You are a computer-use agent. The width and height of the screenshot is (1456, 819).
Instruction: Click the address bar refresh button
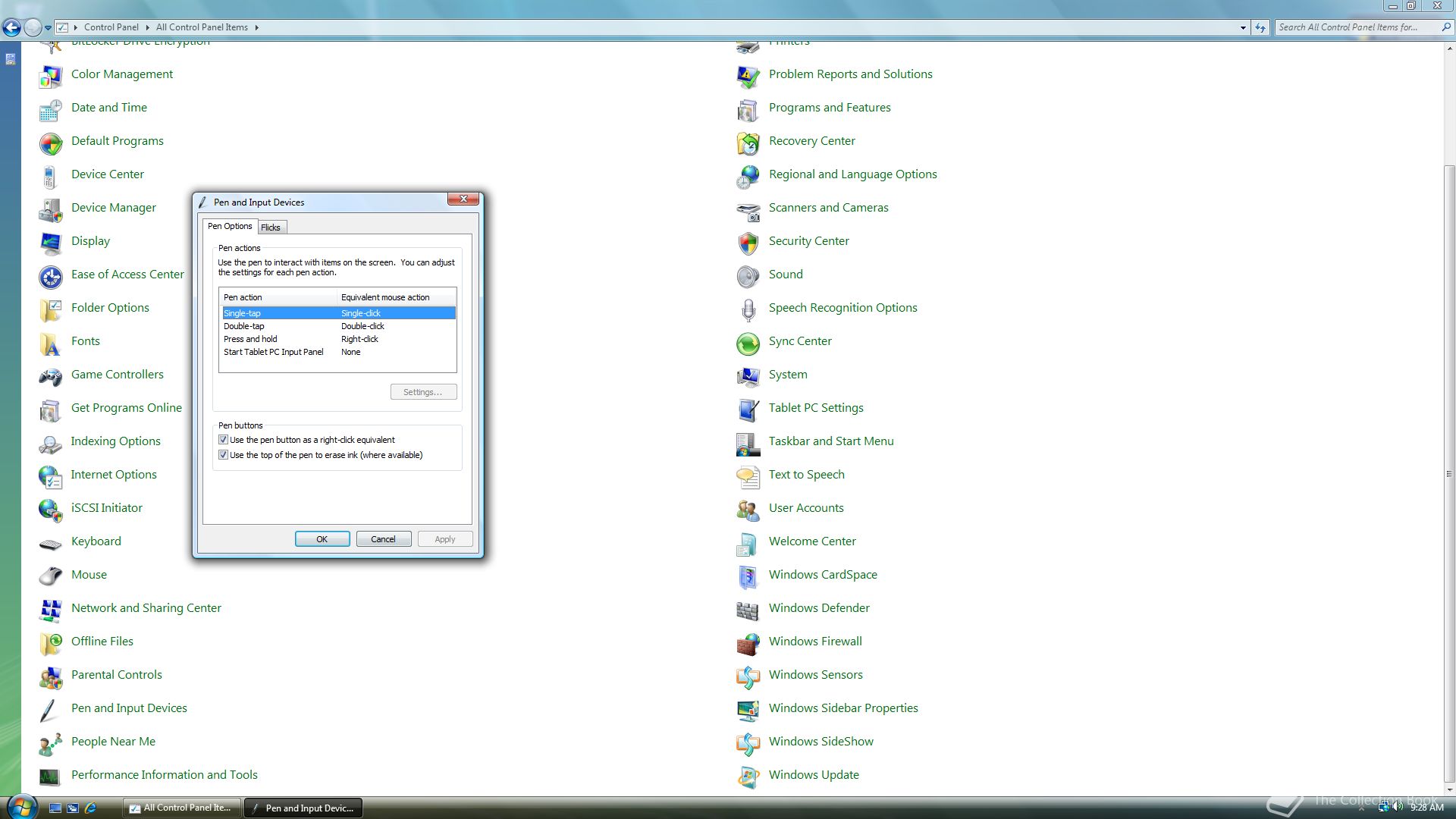click(1260, 27)
